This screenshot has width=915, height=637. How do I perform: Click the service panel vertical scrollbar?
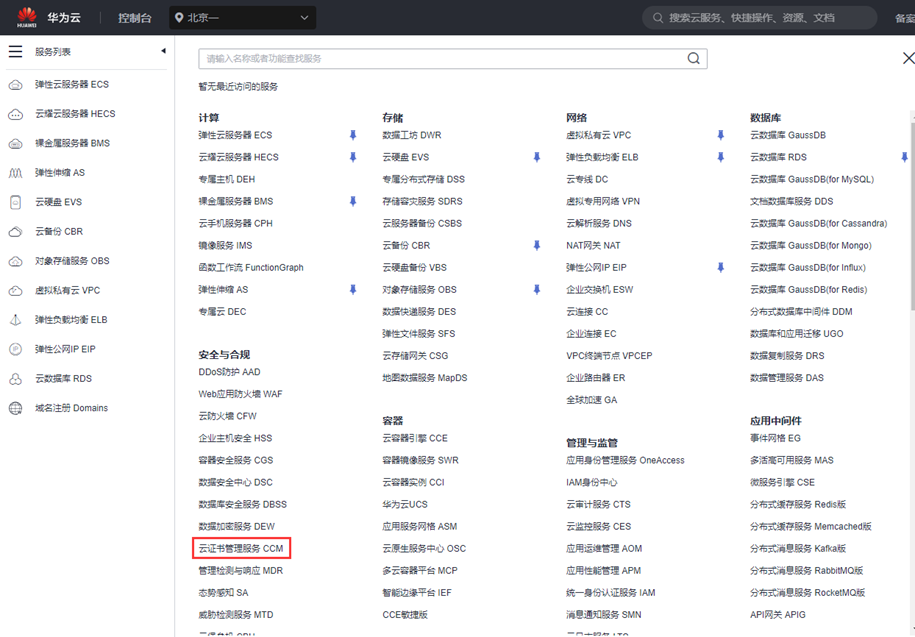911,216
